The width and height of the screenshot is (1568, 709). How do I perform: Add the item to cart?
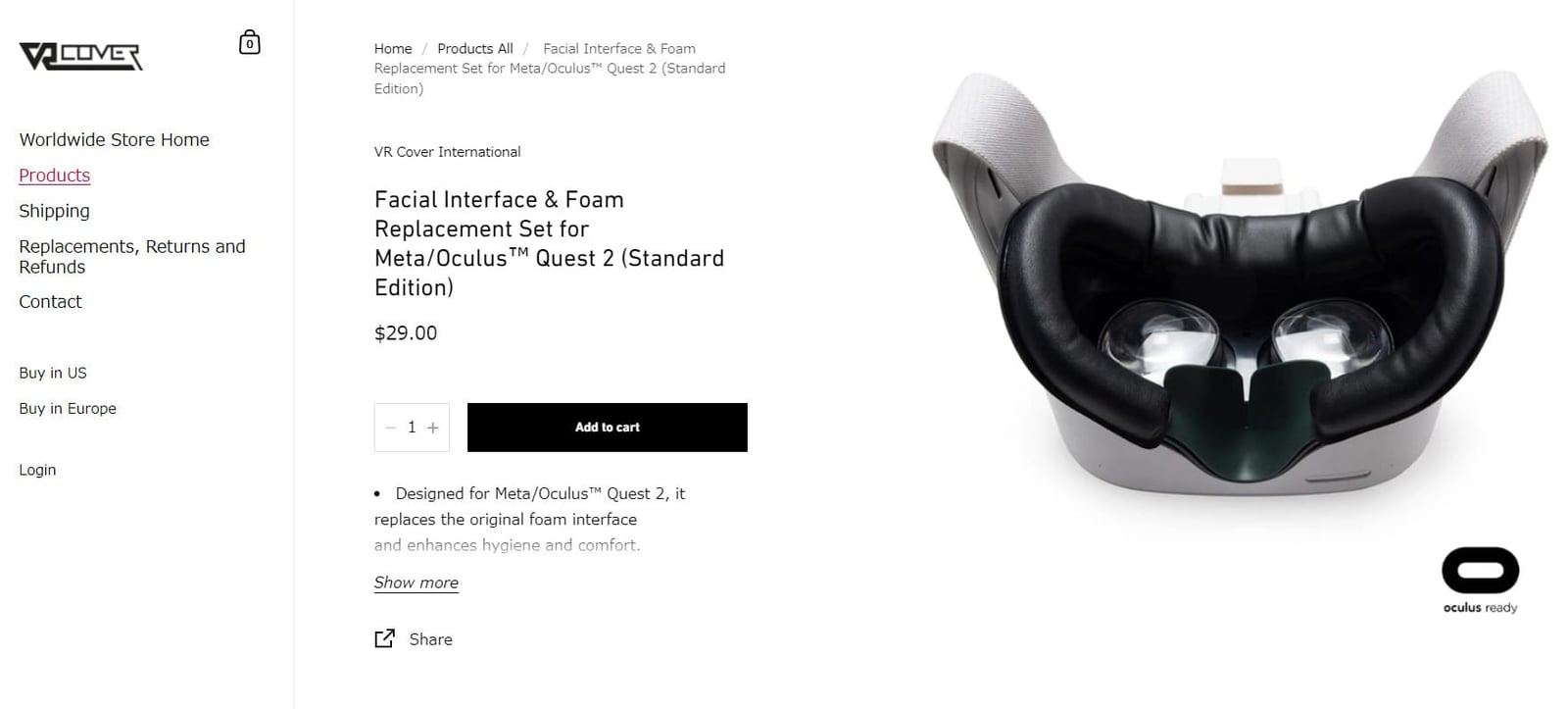click(x=608, y=428)
